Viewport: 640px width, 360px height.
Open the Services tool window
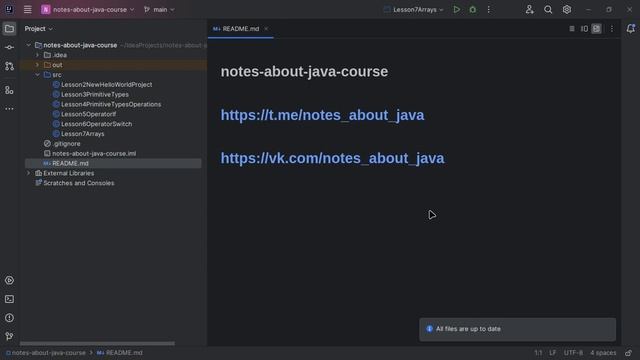[9, 280]
